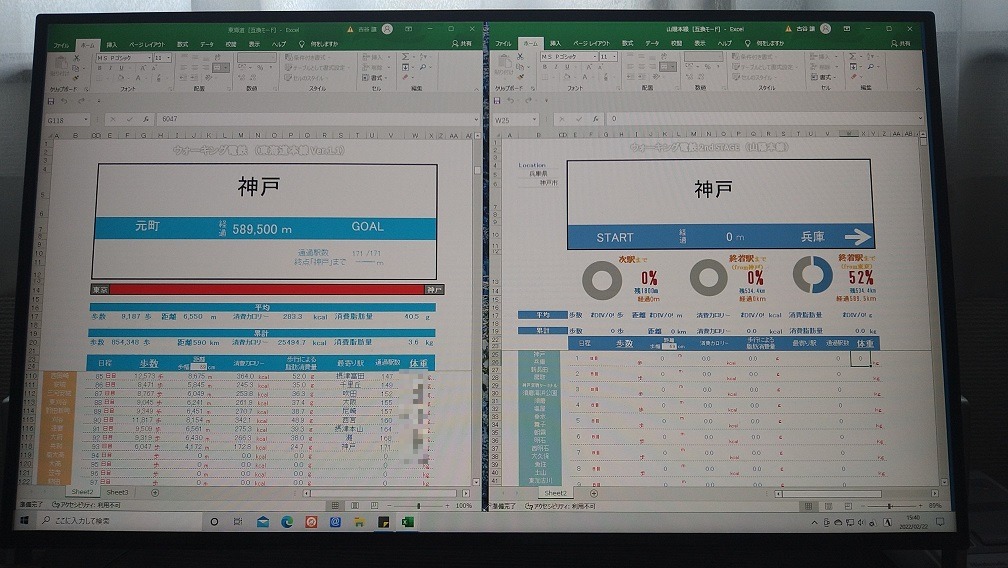The image size is (1008, 568).
Task: Click the horizontal scrollbar in left Excel window
Action: coord(383,493)
